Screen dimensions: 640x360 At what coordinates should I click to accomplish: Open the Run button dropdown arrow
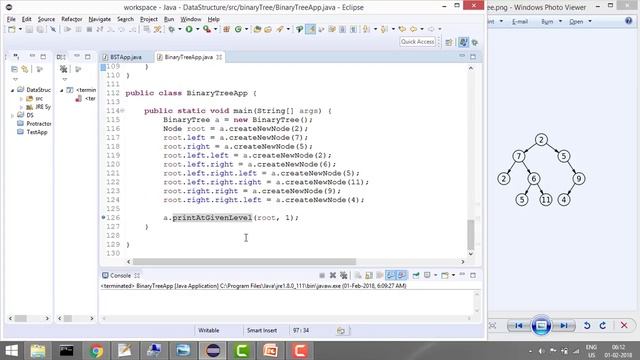coord(198,29)
